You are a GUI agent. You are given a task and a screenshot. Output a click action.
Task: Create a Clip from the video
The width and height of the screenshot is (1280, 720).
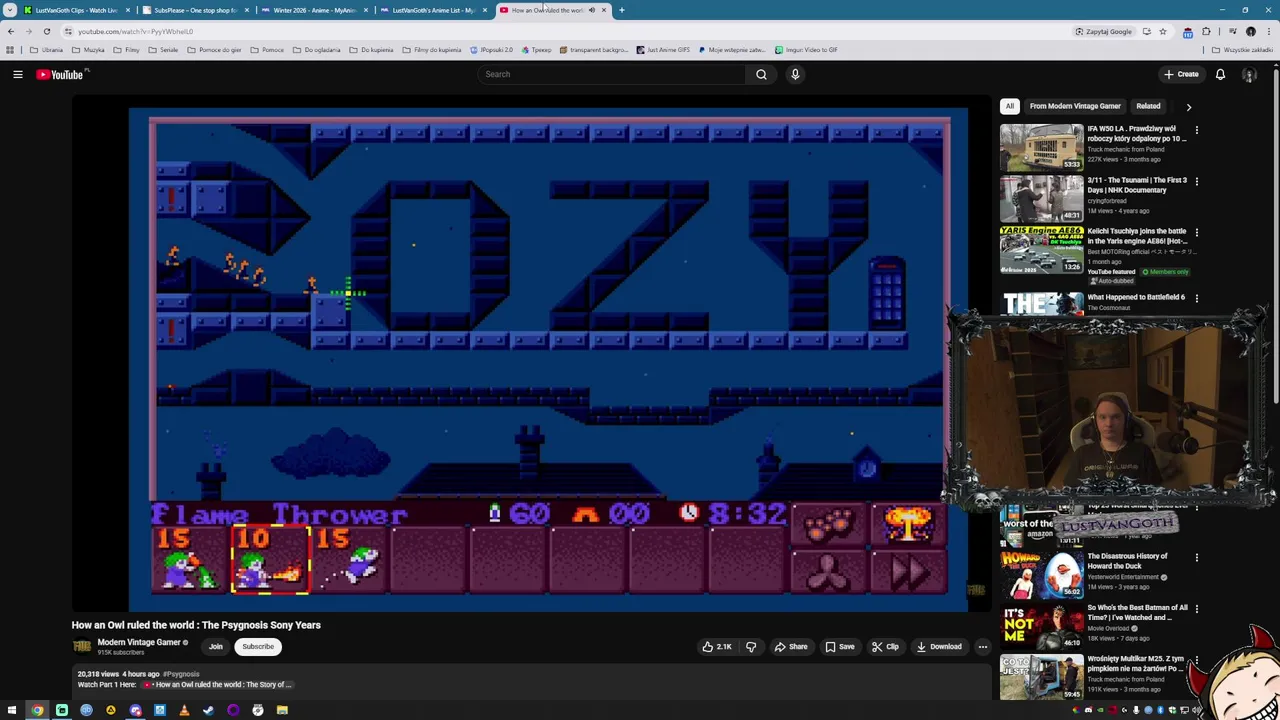tap(884, 646)
